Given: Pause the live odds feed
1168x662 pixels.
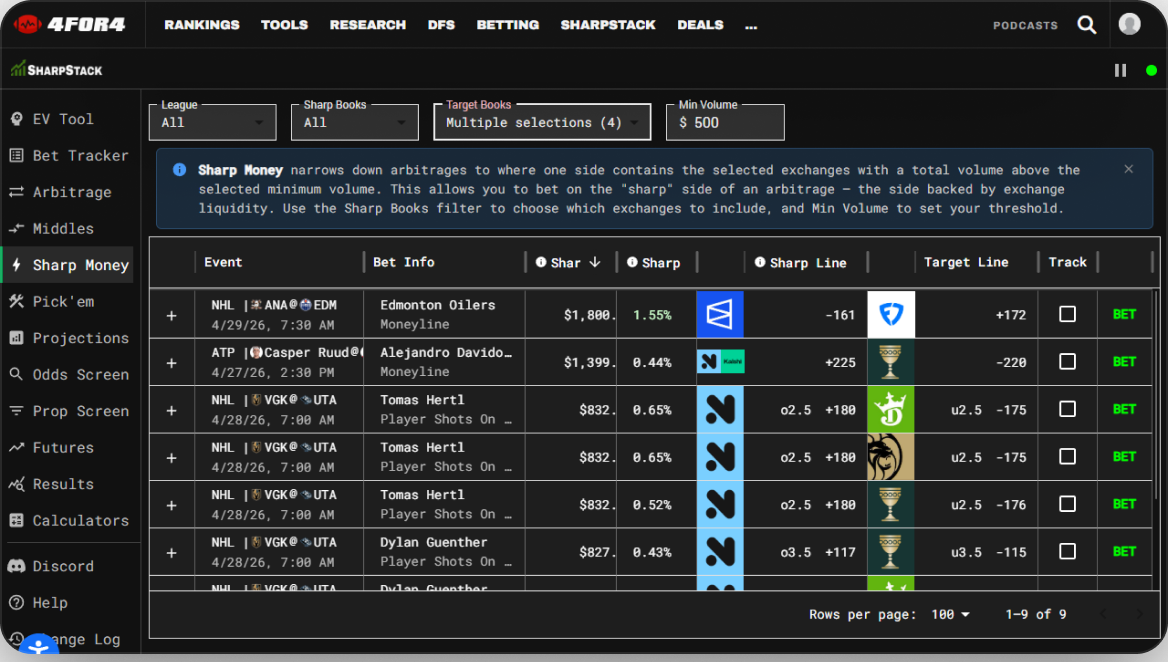Looking at the screenshot, I should (x=1120, y=70).
